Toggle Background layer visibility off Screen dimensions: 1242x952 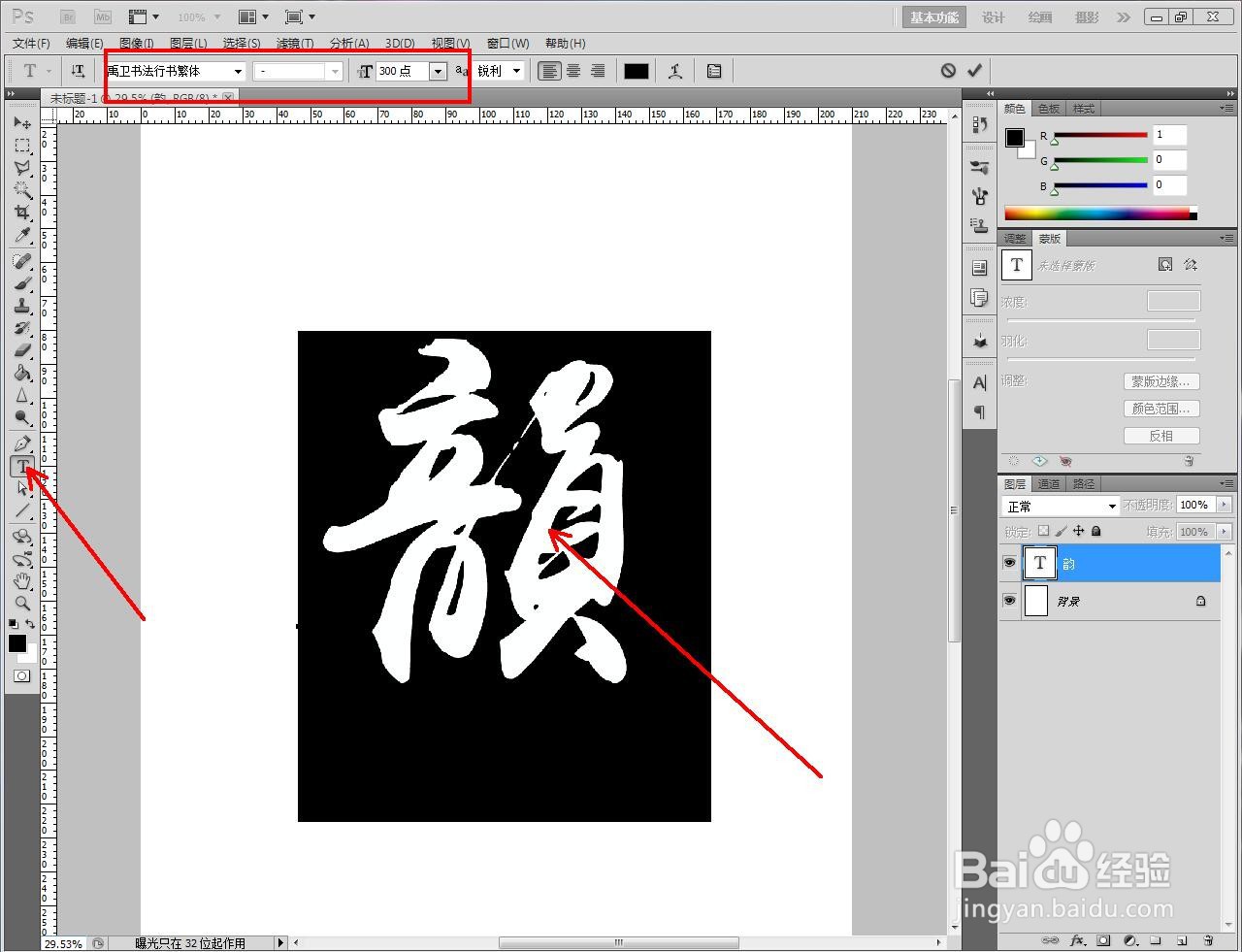point(1009,600)
